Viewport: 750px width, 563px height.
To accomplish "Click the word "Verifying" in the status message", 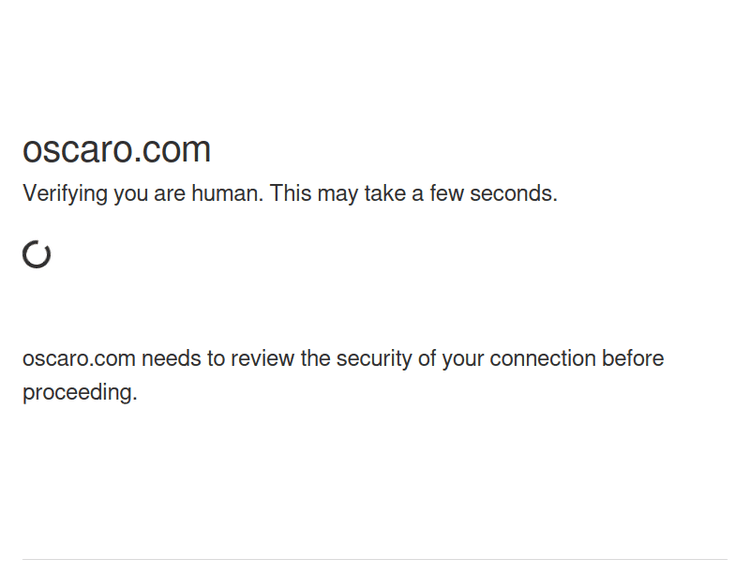I will [65, 194].
